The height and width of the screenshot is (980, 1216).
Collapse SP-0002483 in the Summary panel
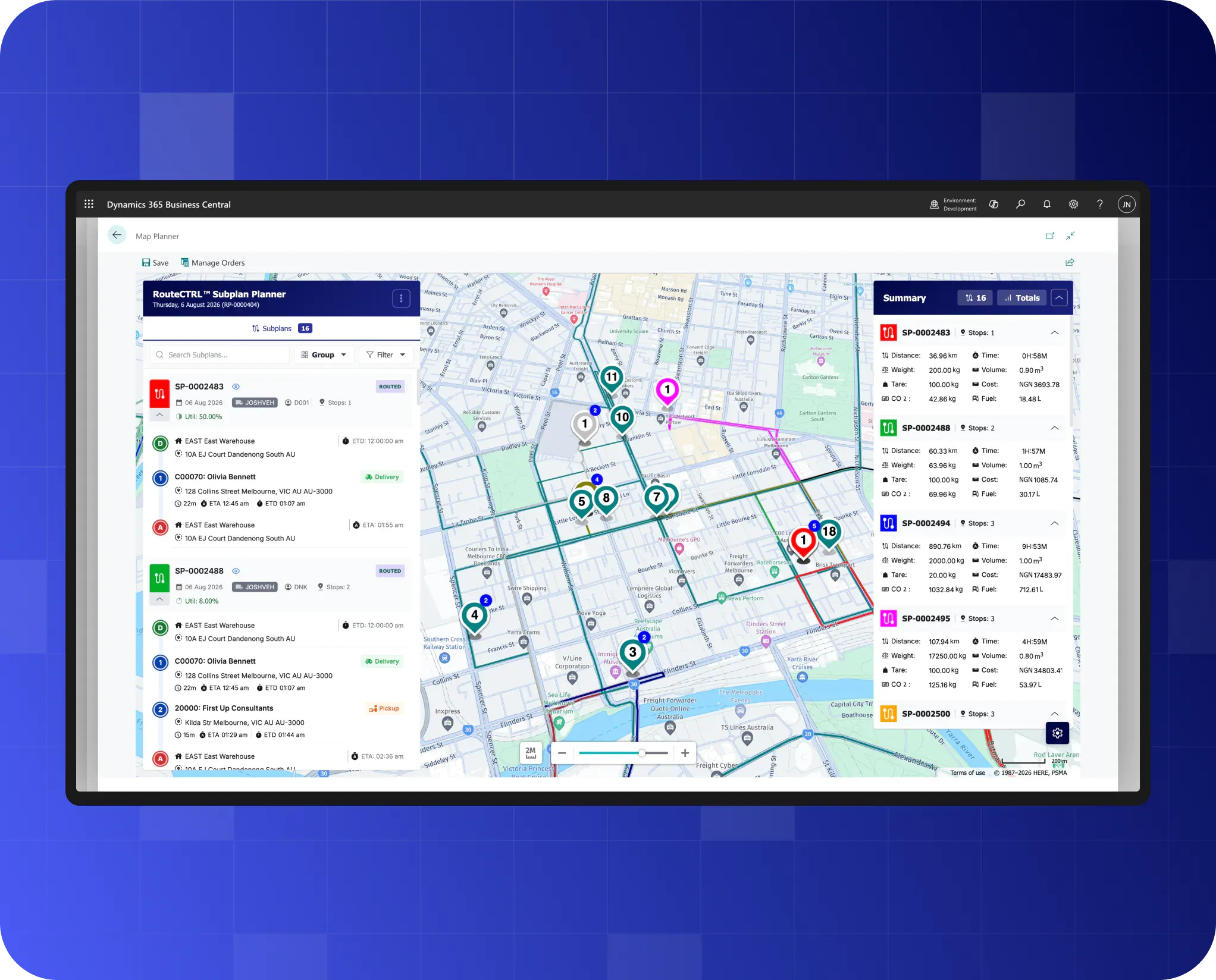(1055, 333)
